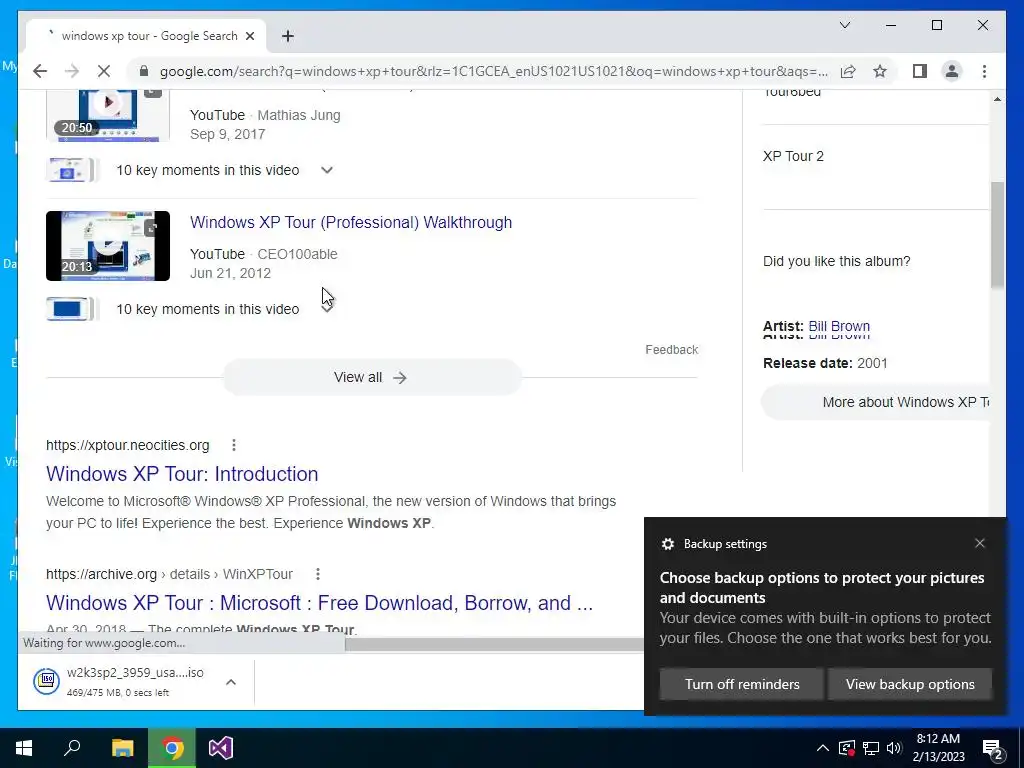The width and height of the screenshot is (1024, 768).
Task: Expand key moments under CEO100able video
Action: [x=327, y=309]
